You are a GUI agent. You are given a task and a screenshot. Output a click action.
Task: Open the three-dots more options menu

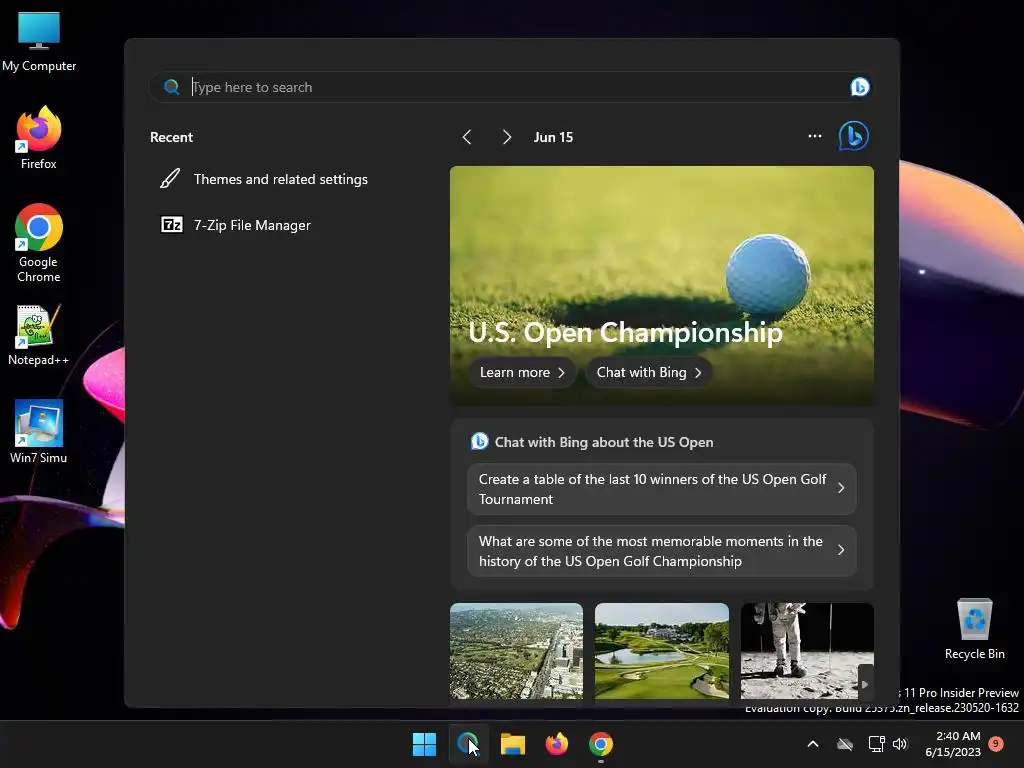click(814, 136)
